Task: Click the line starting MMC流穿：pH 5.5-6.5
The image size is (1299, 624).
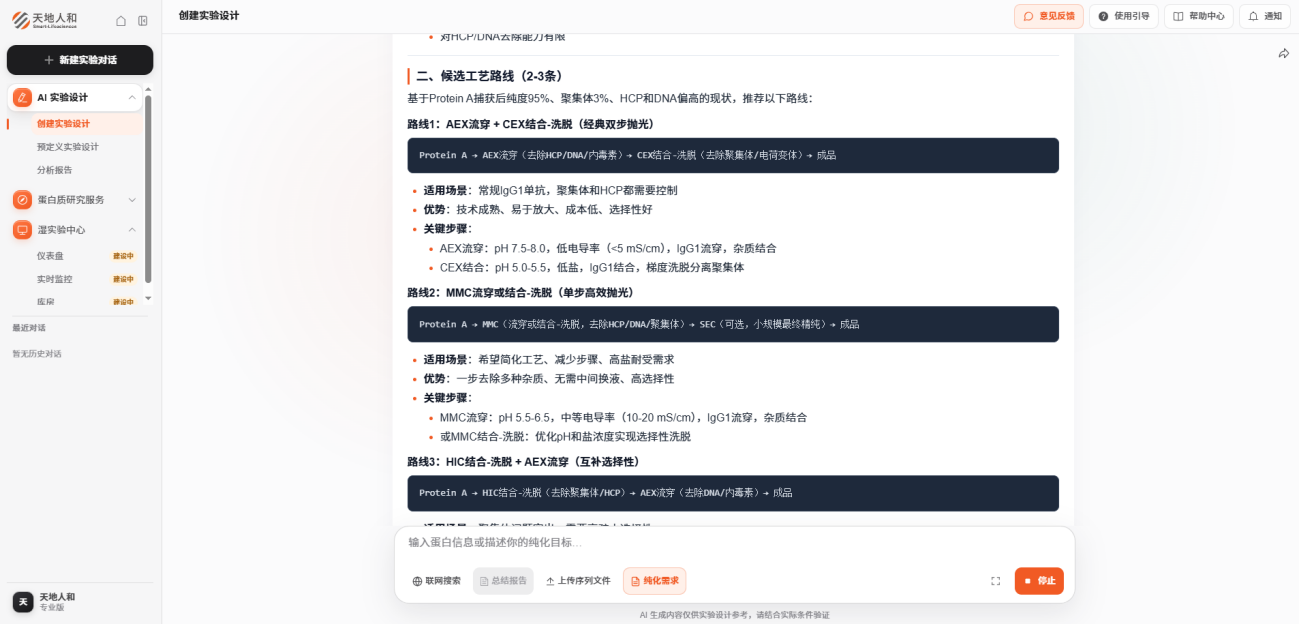Action: 623,417
